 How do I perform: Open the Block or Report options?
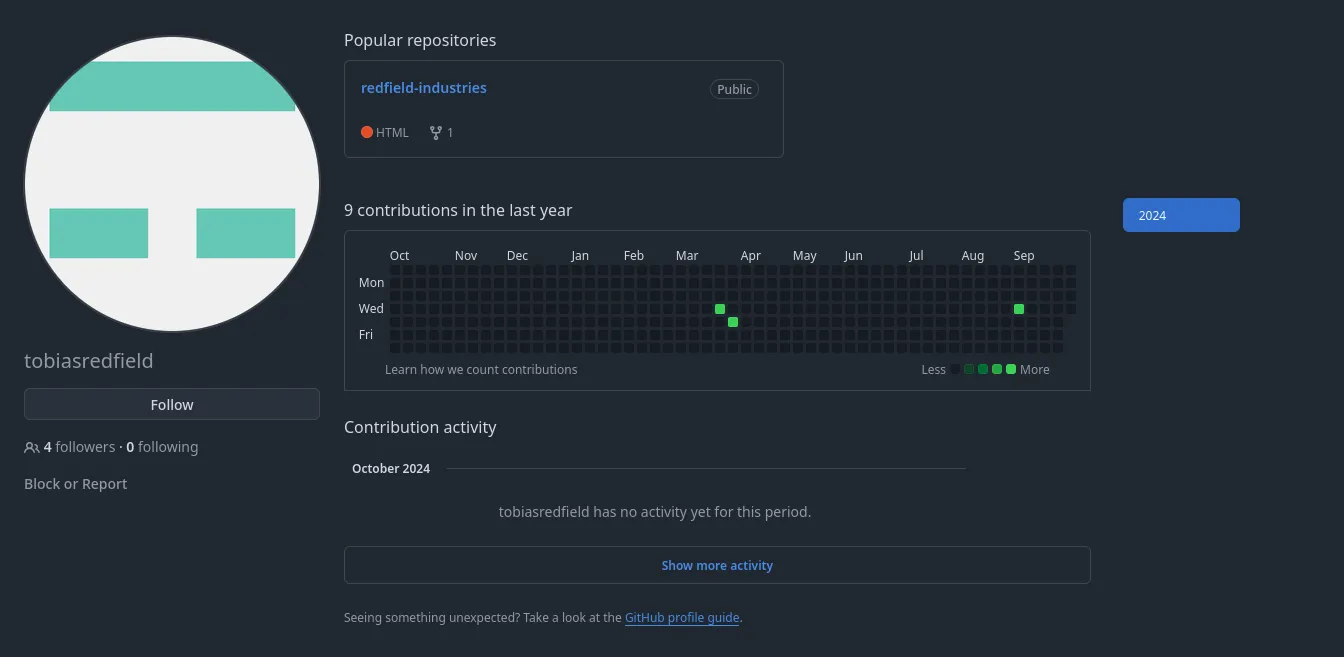coord(75,484)
